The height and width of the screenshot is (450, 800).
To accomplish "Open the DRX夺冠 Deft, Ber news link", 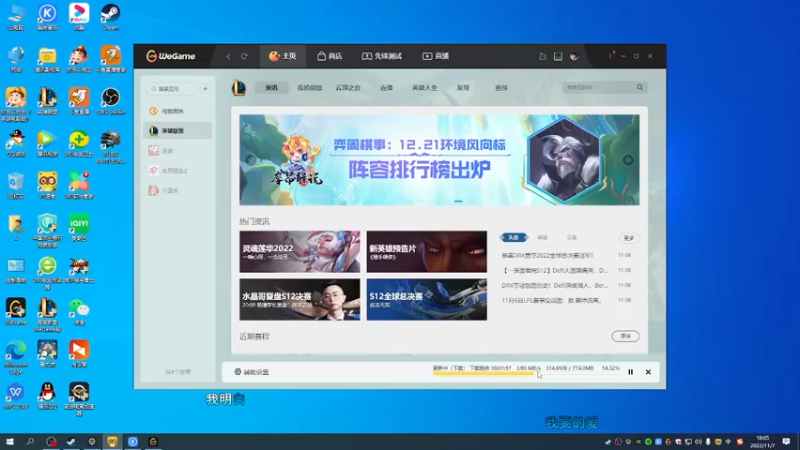I will pyautogui.click(x=555, y=285).
